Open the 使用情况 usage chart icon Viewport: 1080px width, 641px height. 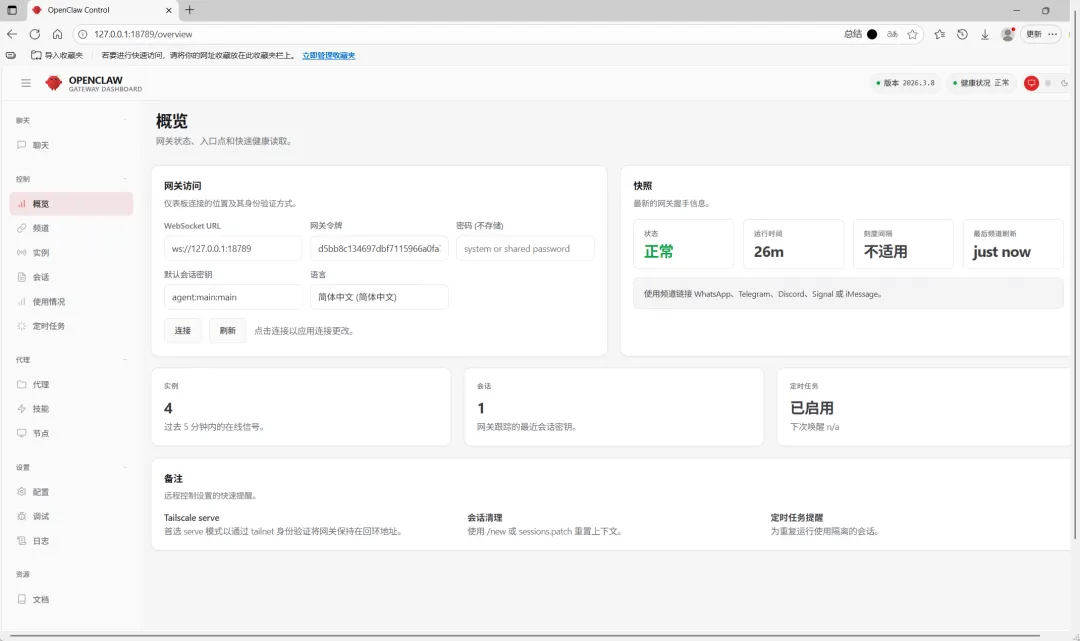[21, 302]
